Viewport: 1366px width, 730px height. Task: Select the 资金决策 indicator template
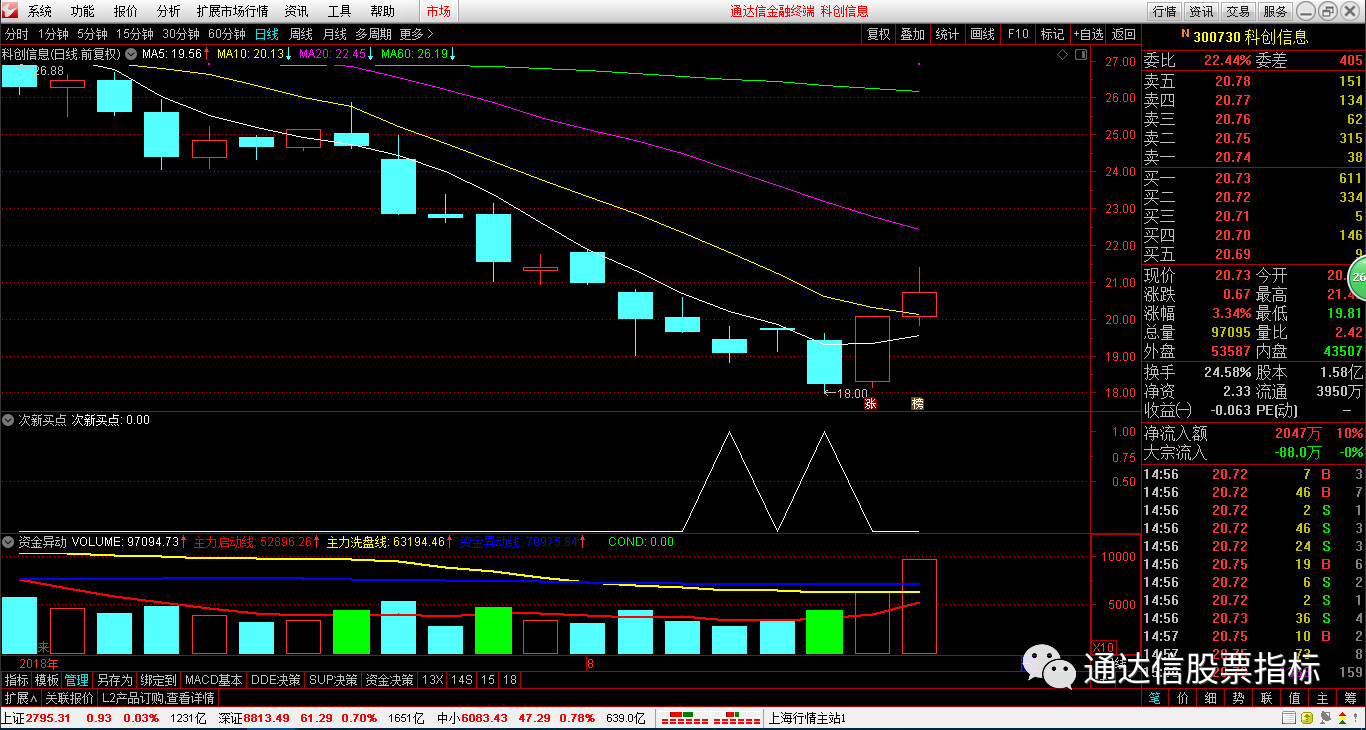389,680
